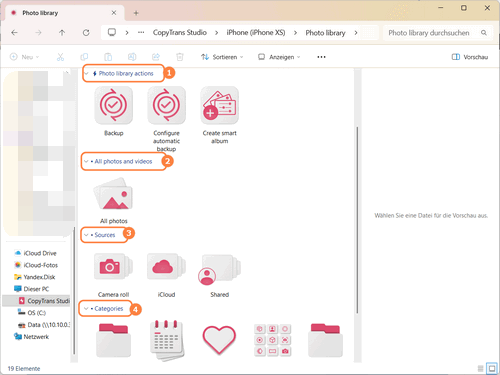This screenshot has width=500, height=375.
Task: Select iCloud-Fotos in sidebar
Action: [x=36, y=265]
